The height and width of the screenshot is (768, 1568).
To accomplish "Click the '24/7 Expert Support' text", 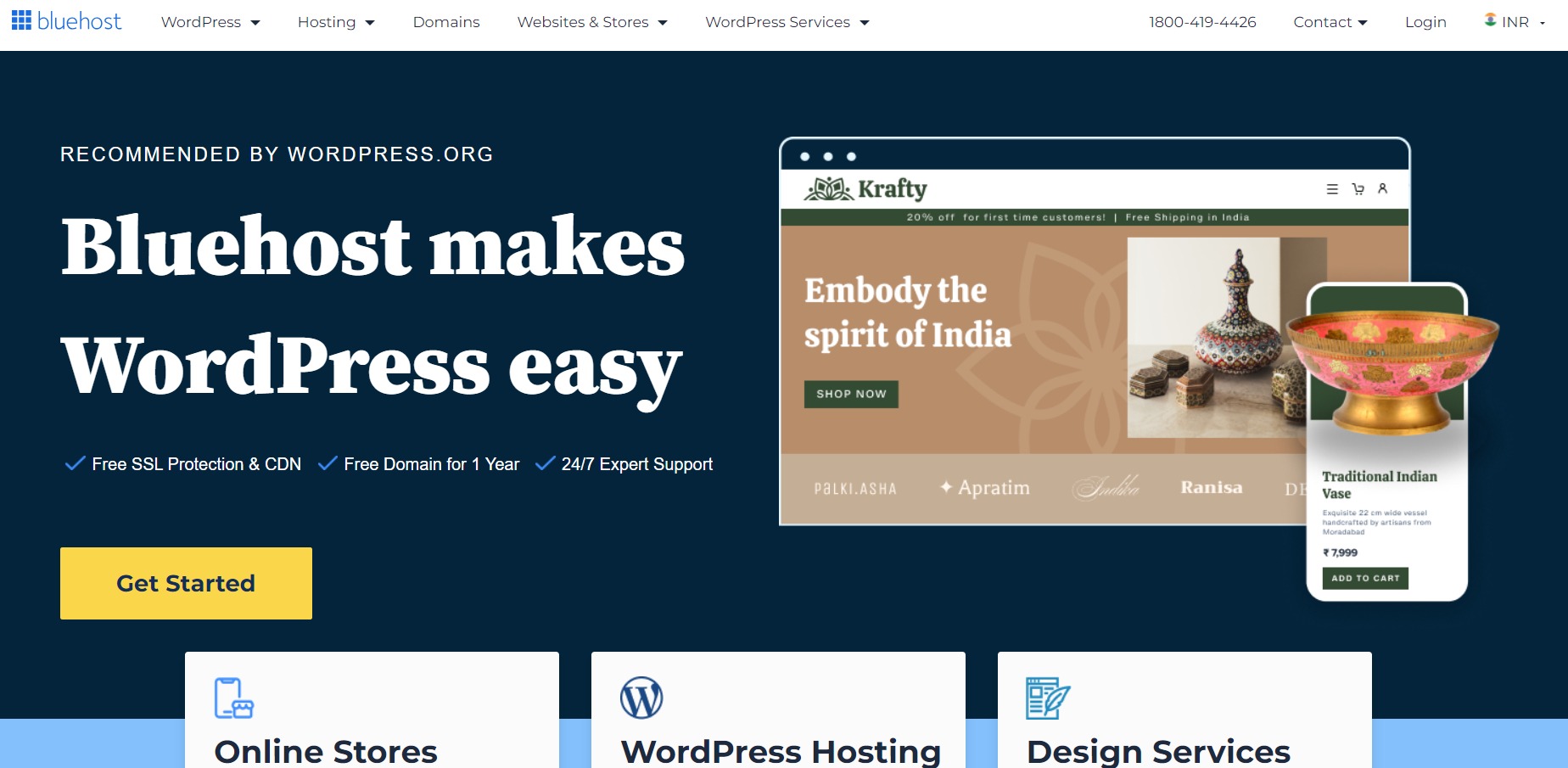I will (x=636, y=464).
